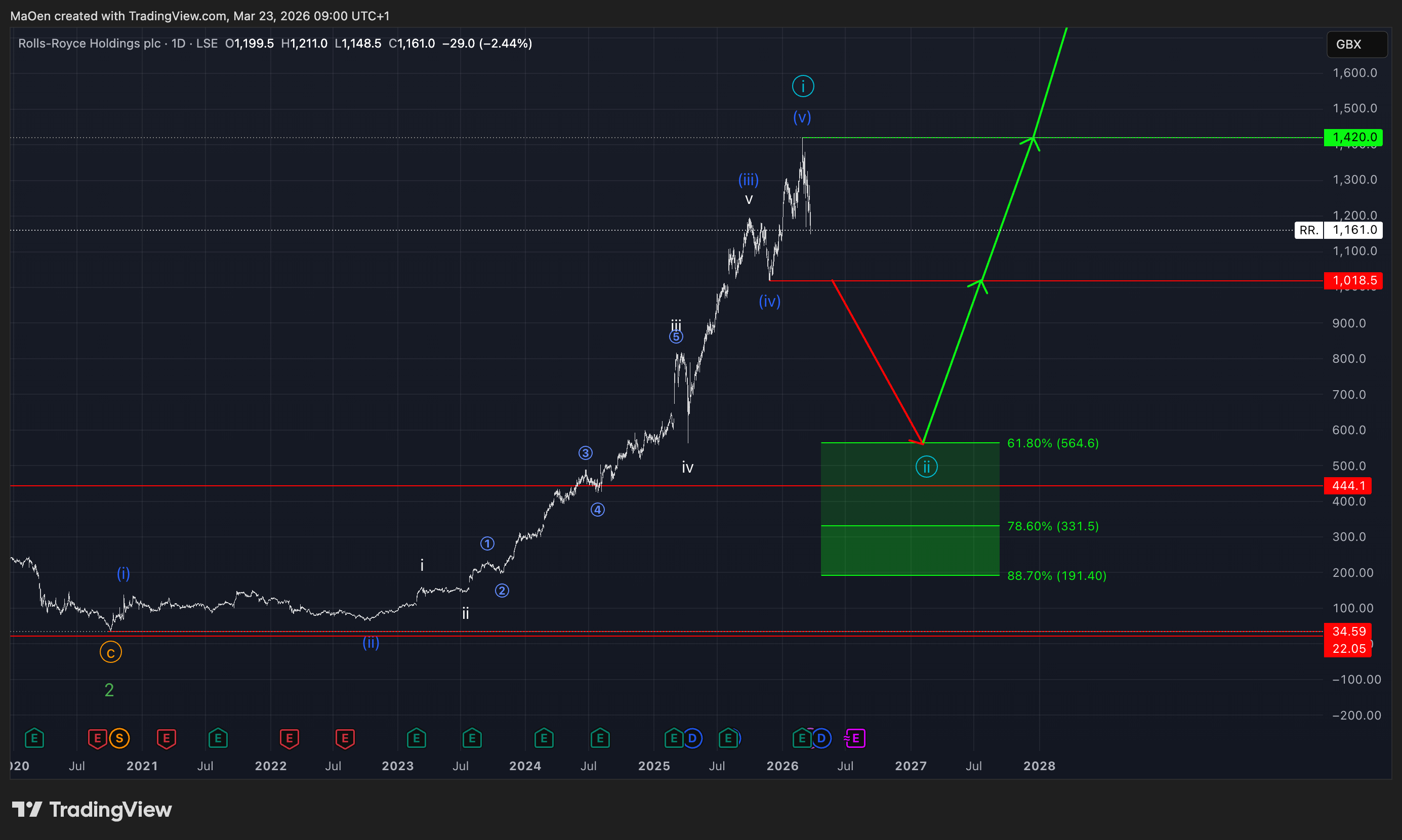1402x840 pixels.
Task: Click the green 1,420.0 price label
Action: click(x=1353, y=138)
